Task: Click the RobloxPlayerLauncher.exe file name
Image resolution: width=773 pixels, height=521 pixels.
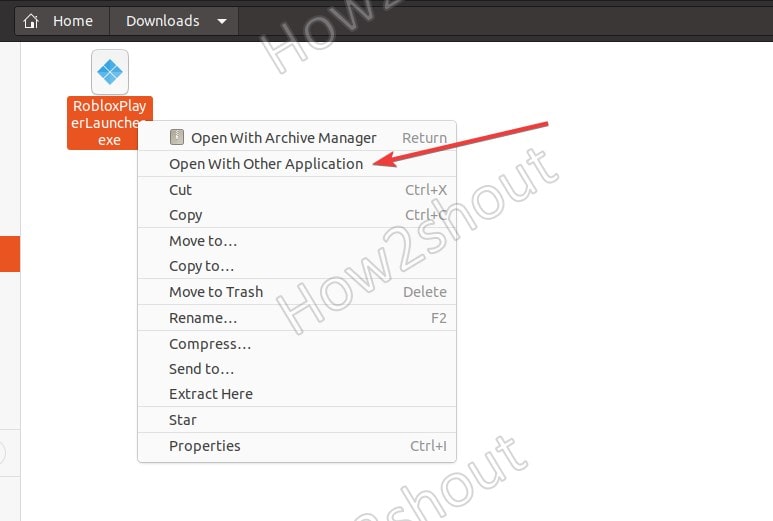Action: pyautogui.click(x=109, y=123)
